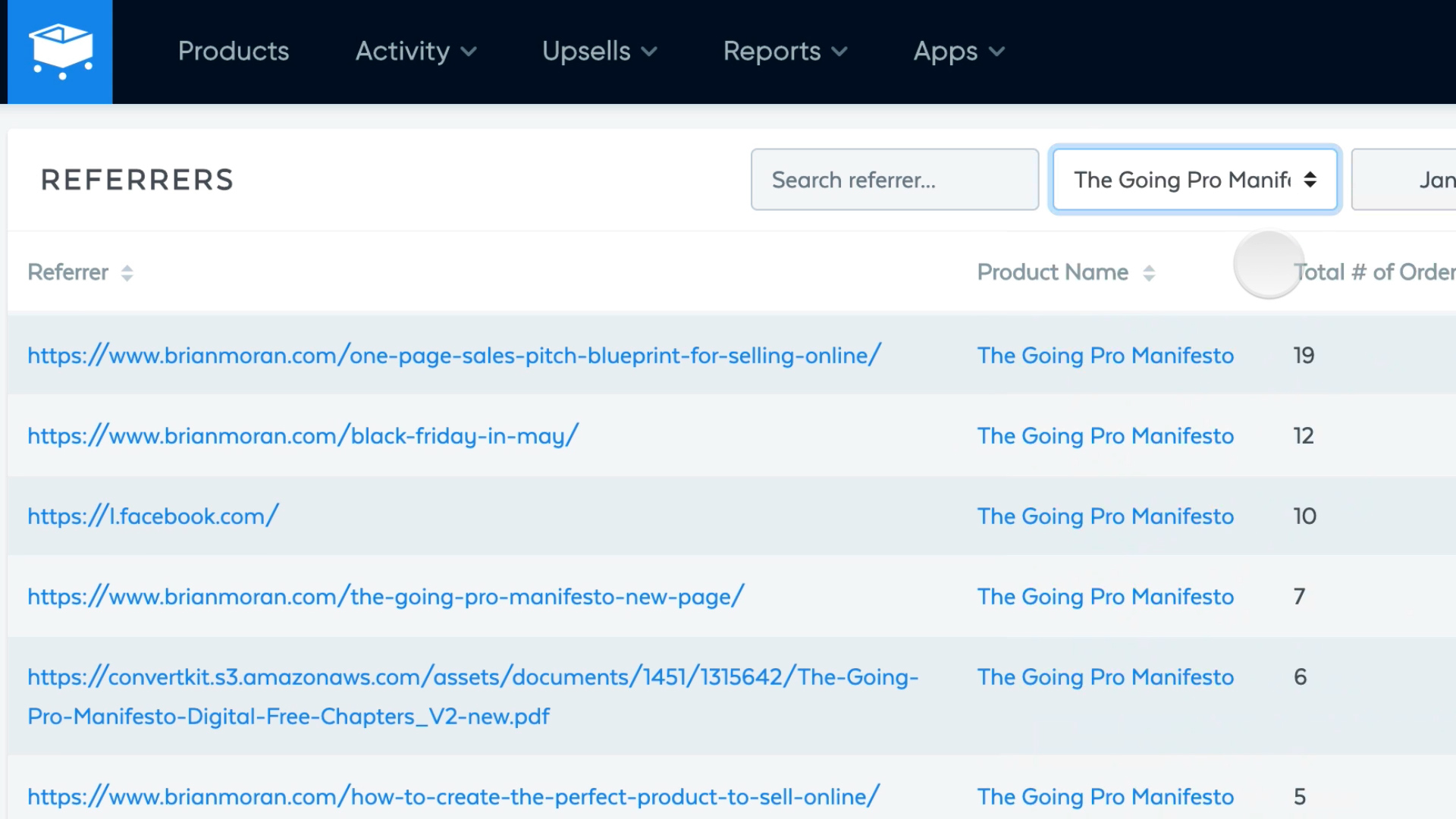This screenshot has height=819, width=1456.
Task: Click the shopping cart logo icon
Action: (61, 52)
